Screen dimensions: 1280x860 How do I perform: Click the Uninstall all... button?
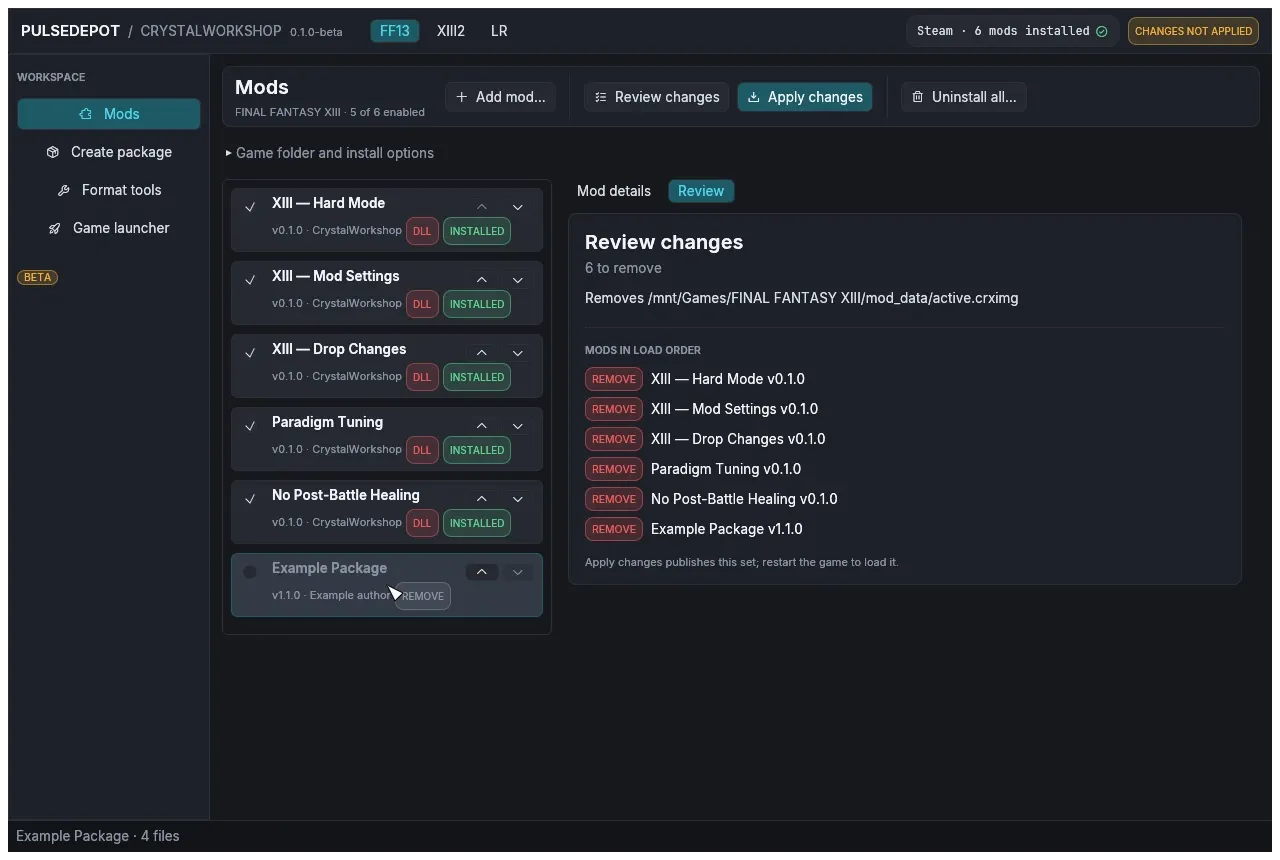(x=964, y=97)
